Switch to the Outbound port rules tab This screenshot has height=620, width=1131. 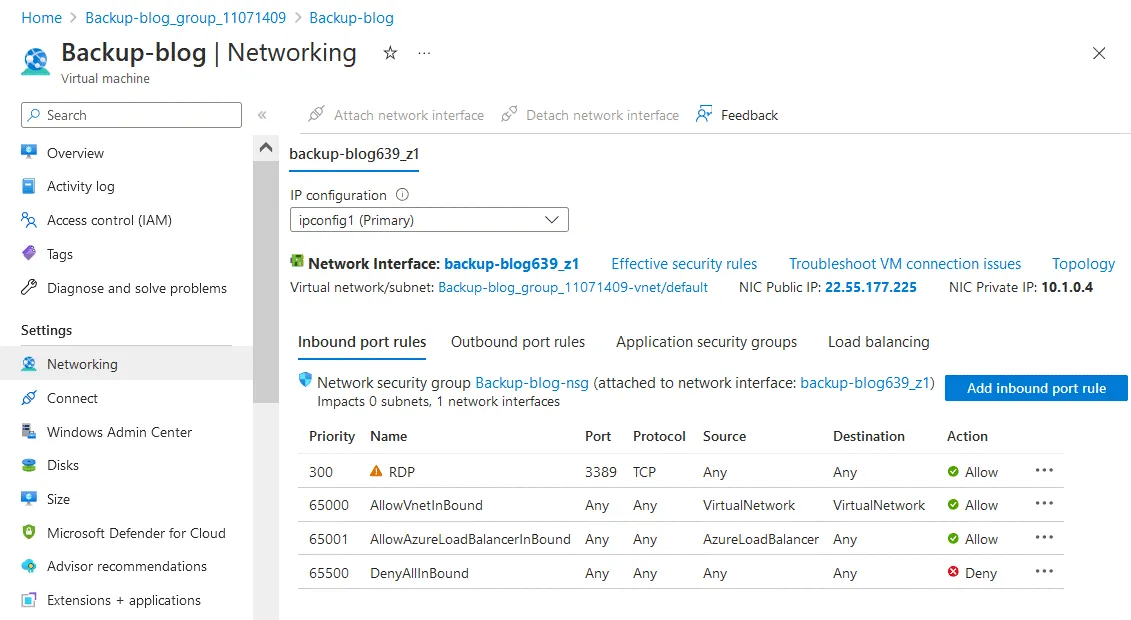(518, 342)
